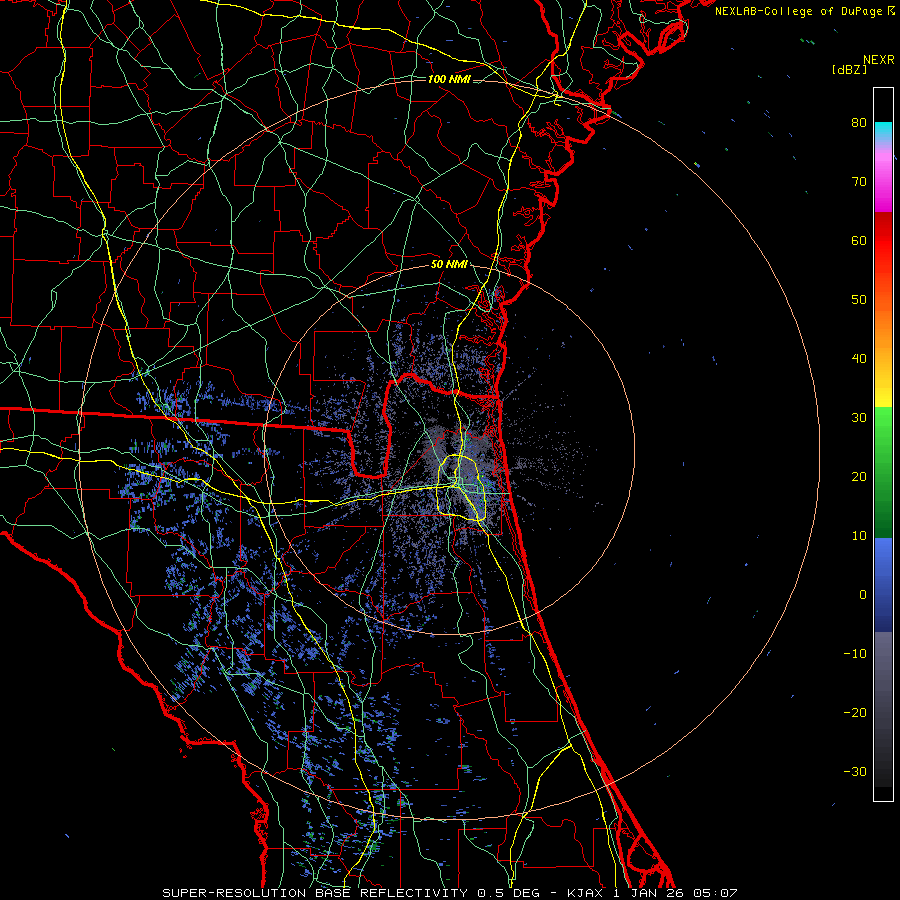
Task: Click the -10 value on the dBZ scale
Action: tap(855, 654)
